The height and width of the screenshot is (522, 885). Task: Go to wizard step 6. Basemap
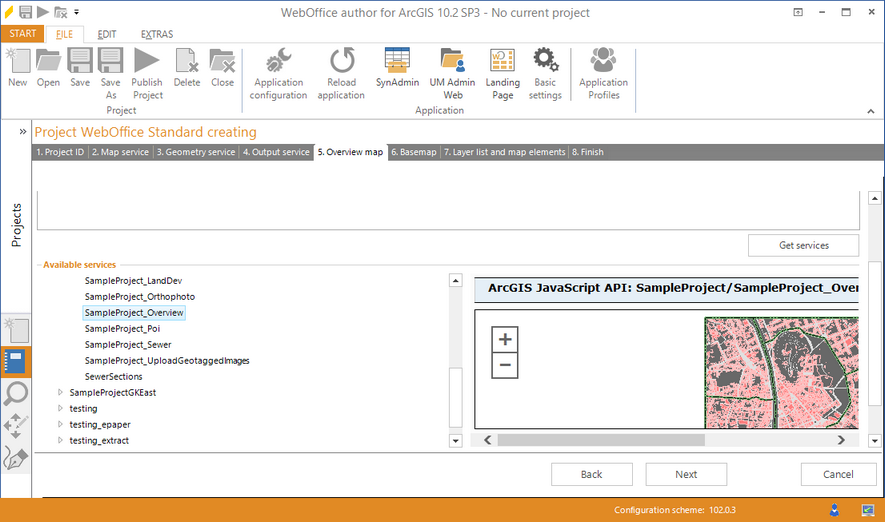414,152
